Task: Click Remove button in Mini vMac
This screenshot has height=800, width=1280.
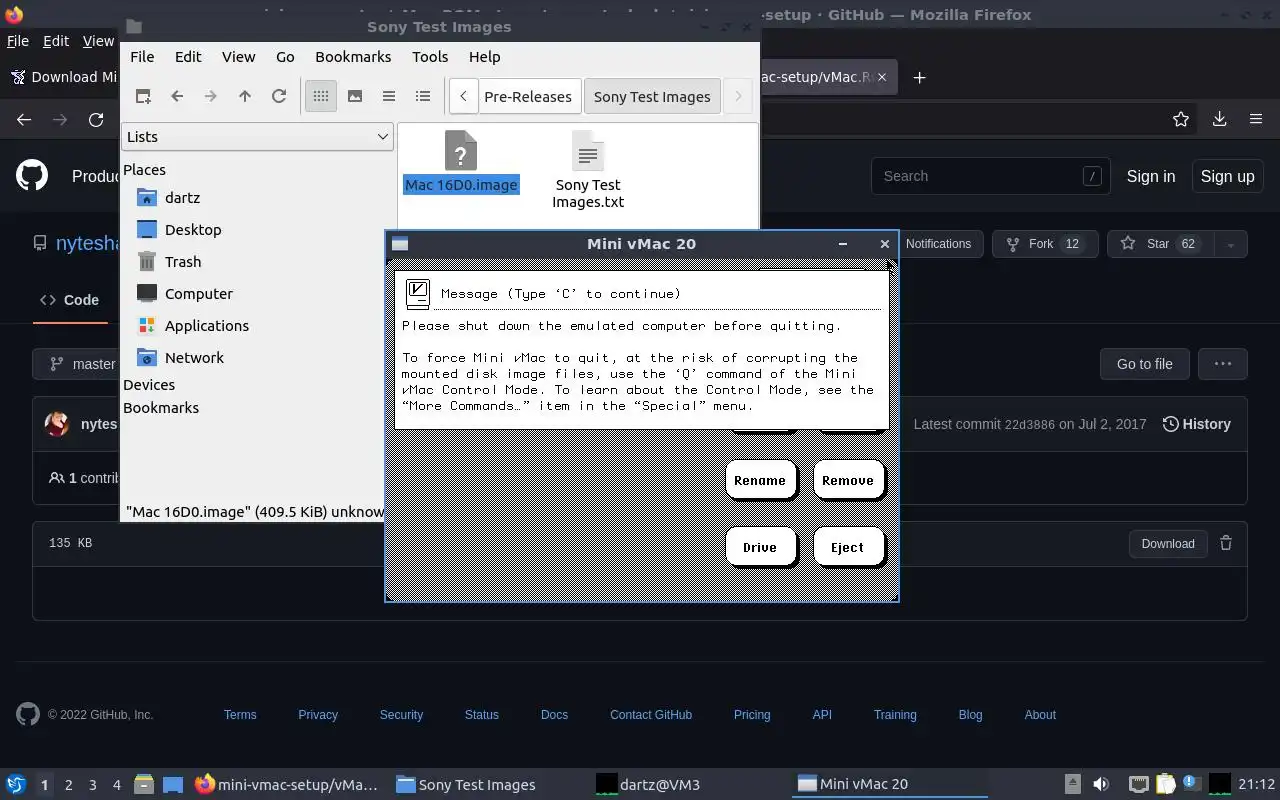Action: pos(848,481)
